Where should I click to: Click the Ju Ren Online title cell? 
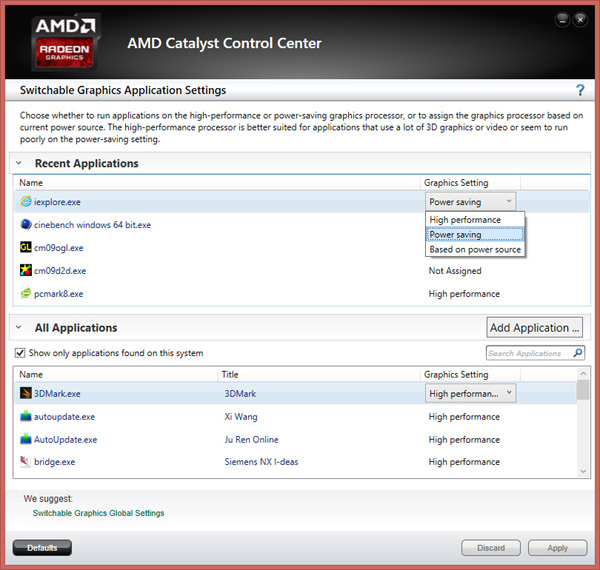pyautogui.click(x=251, y=440)
